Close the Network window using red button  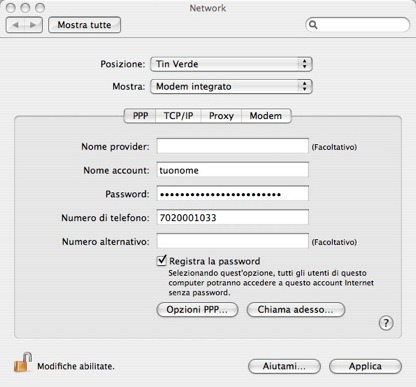click(x=11, y=8)
